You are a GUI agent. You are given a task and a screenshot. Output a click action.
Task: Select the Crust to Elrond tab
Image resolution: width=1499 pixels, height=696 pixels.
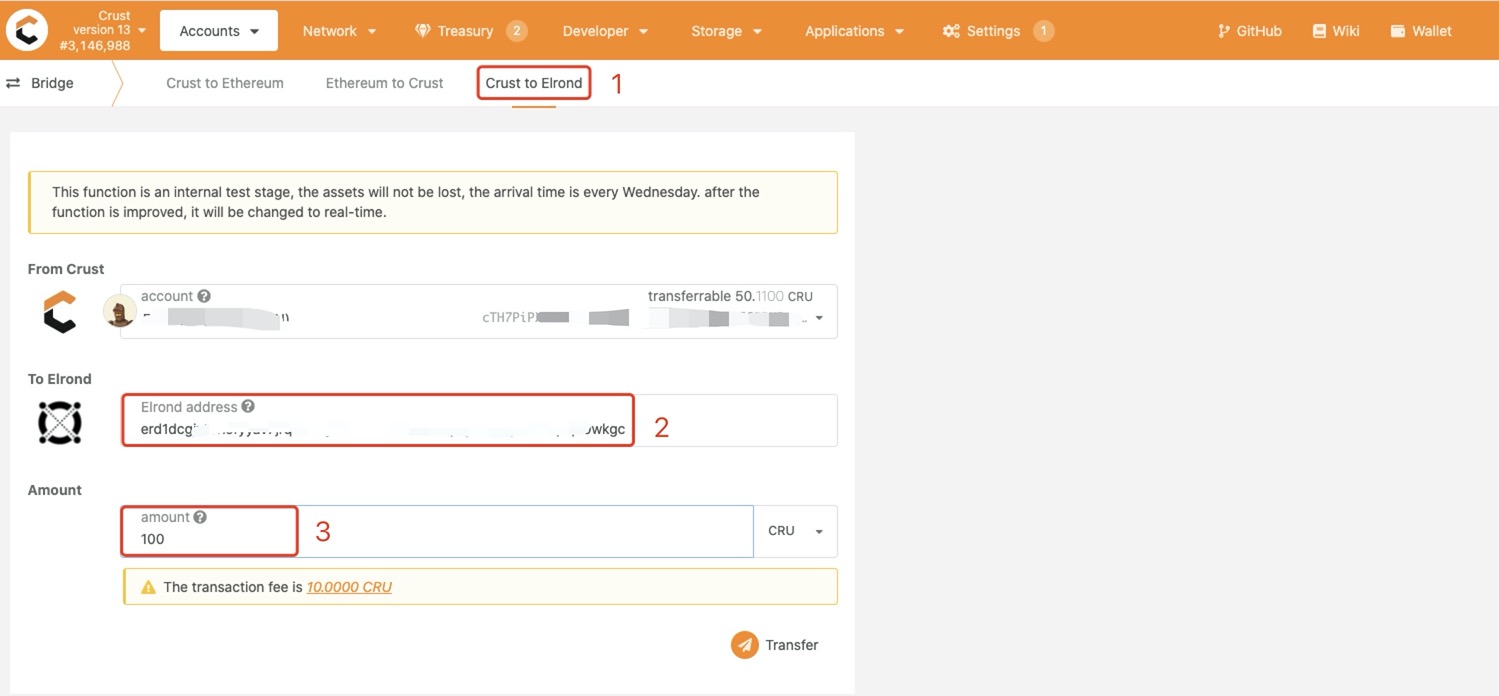click(x=534, y=83)
